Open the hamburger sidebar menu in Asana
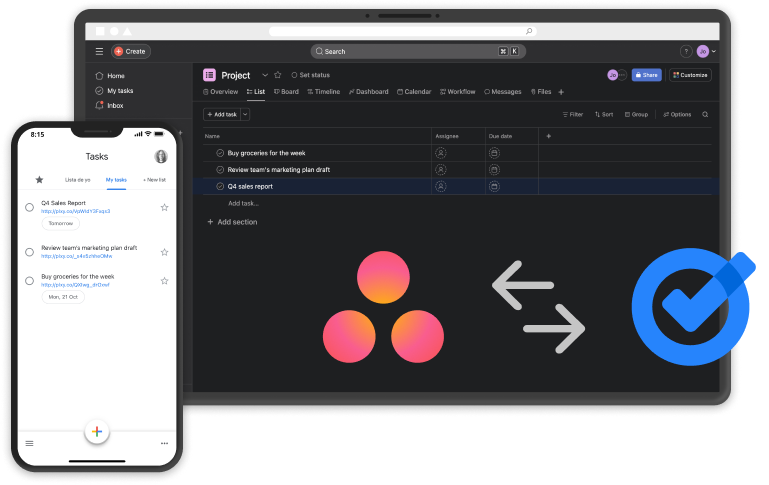 coord(99,51)
